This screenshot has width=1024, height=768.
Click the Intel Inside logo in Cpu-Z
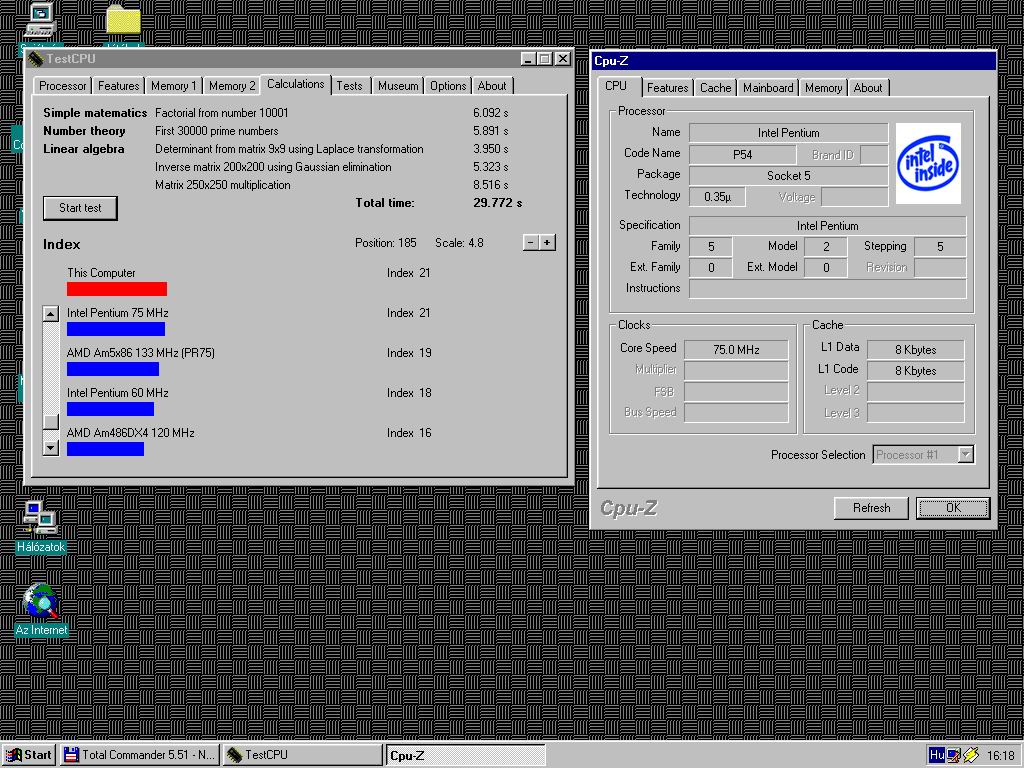[x=928, y=163]
